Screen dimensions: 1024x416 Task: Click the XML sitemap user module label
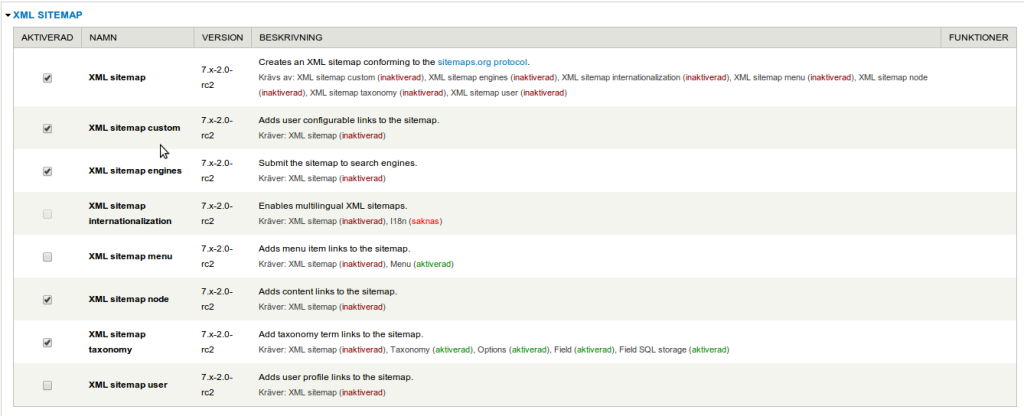[x=127, y=385]
